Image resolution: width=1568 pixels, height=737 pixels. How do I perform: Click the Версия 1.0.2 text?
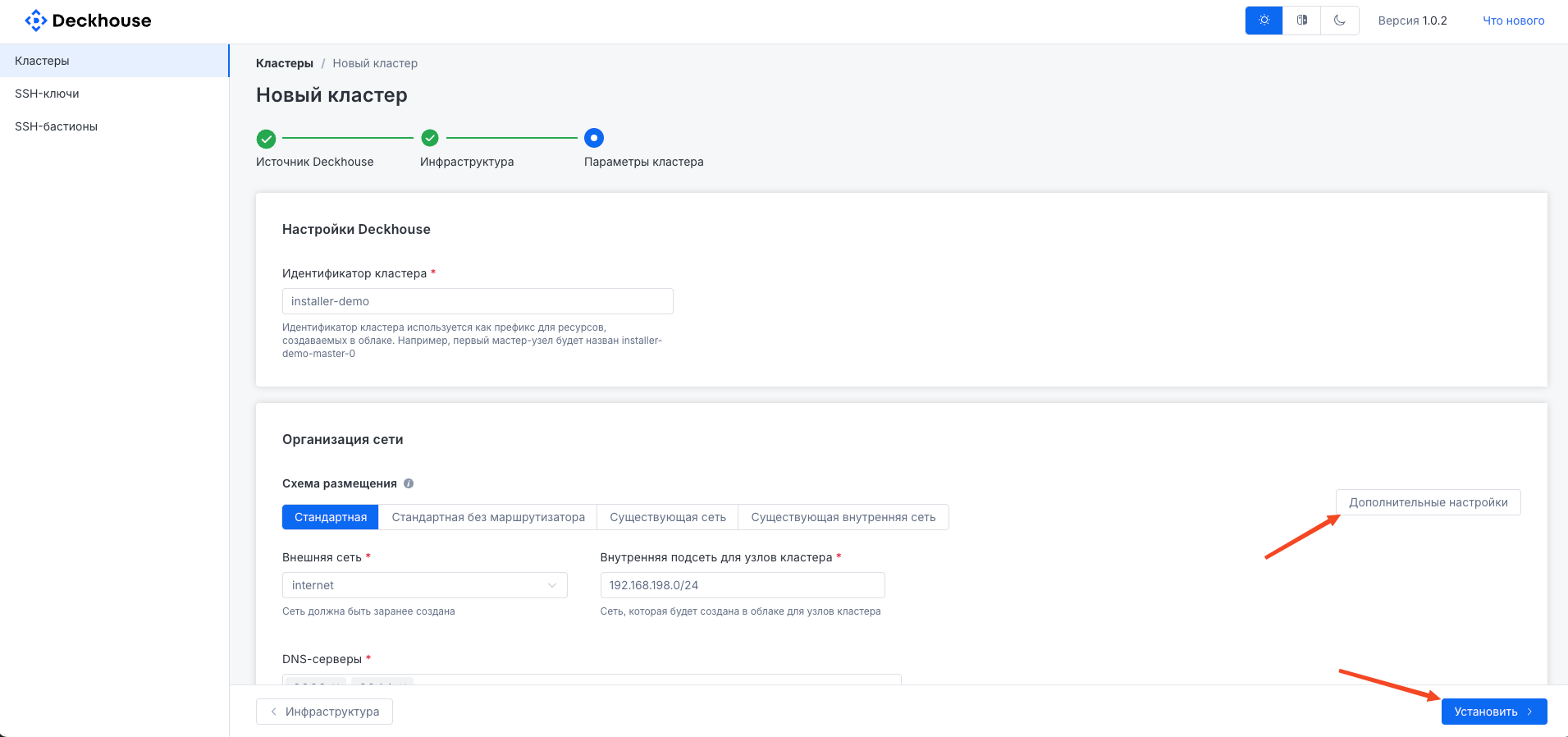click(x=1413, y=21)
